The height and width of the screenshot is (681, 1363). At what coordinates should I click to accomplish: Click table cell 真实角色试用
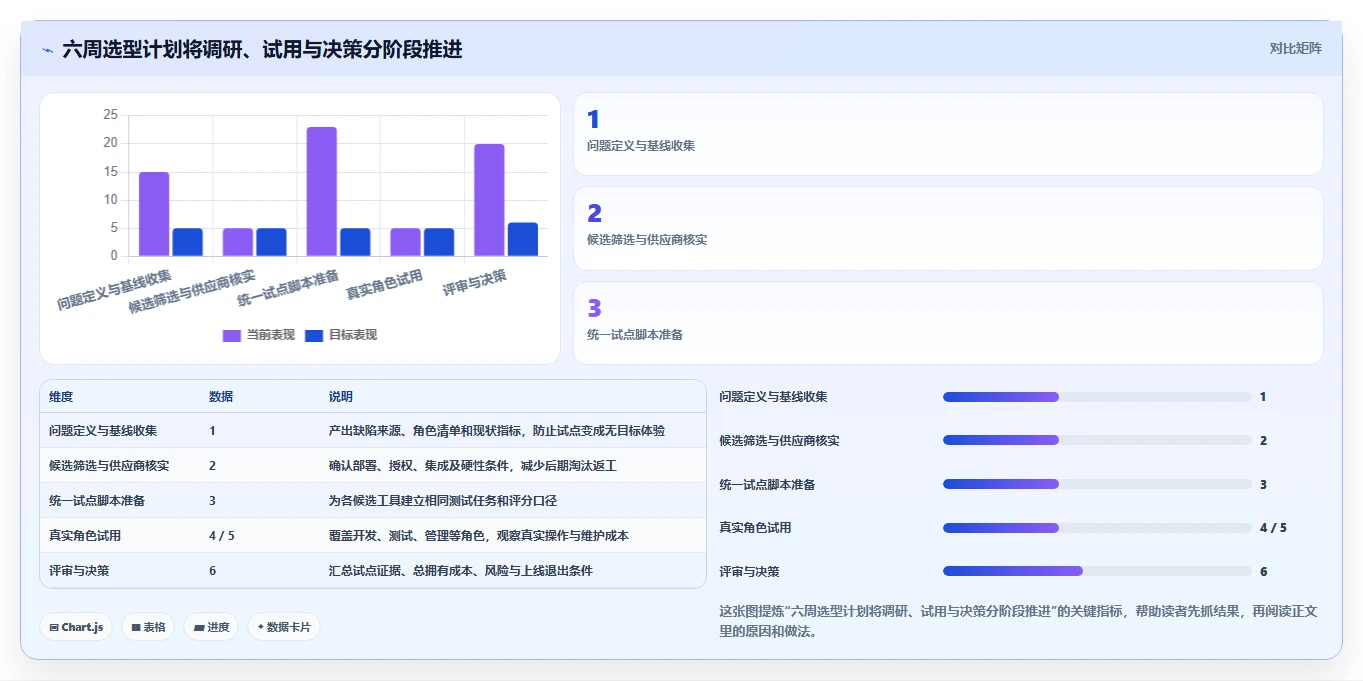click(x=85, y=535)
